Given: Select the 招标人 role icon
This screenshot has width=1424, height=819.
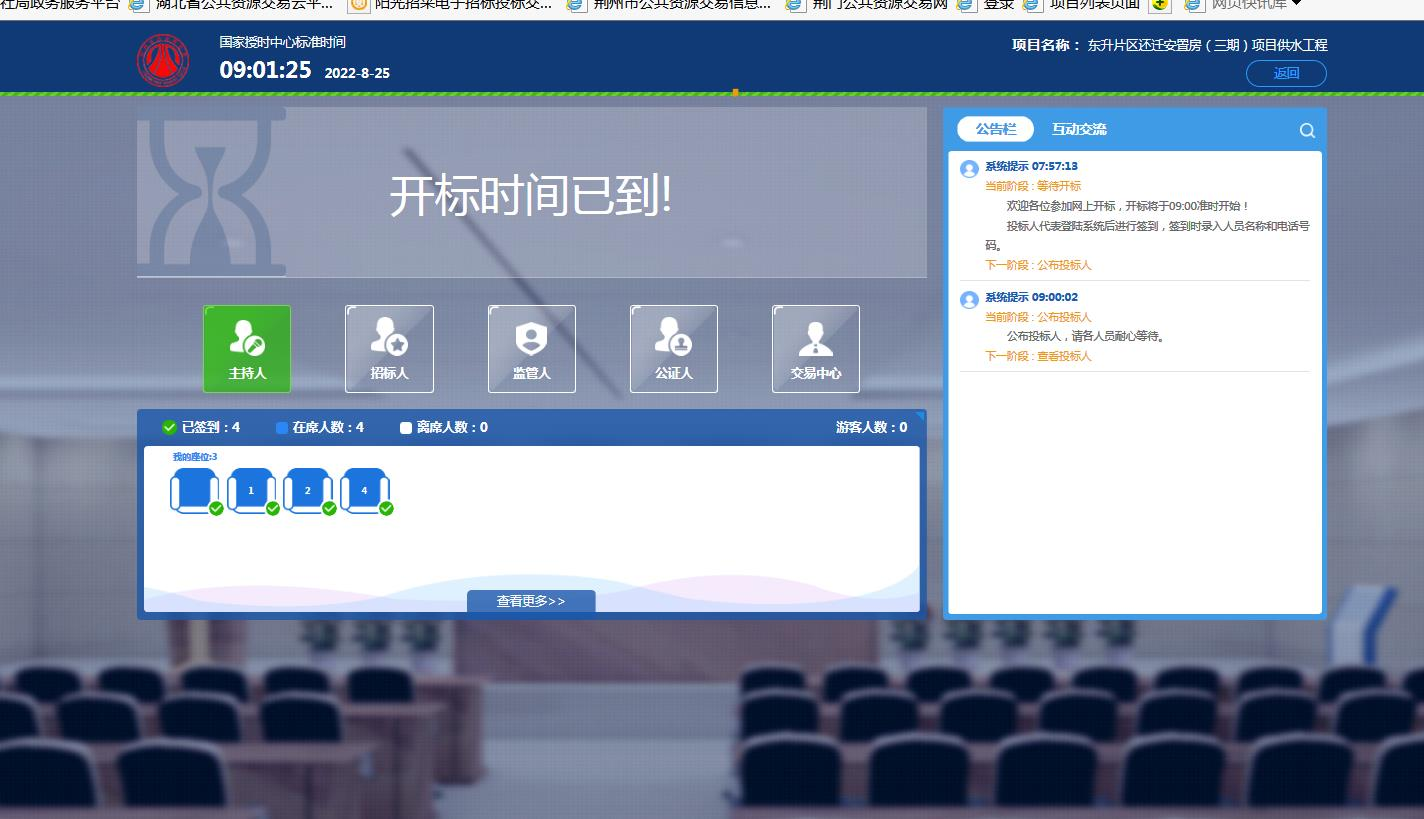Looking at the screenshot, I should pos(389,348).
